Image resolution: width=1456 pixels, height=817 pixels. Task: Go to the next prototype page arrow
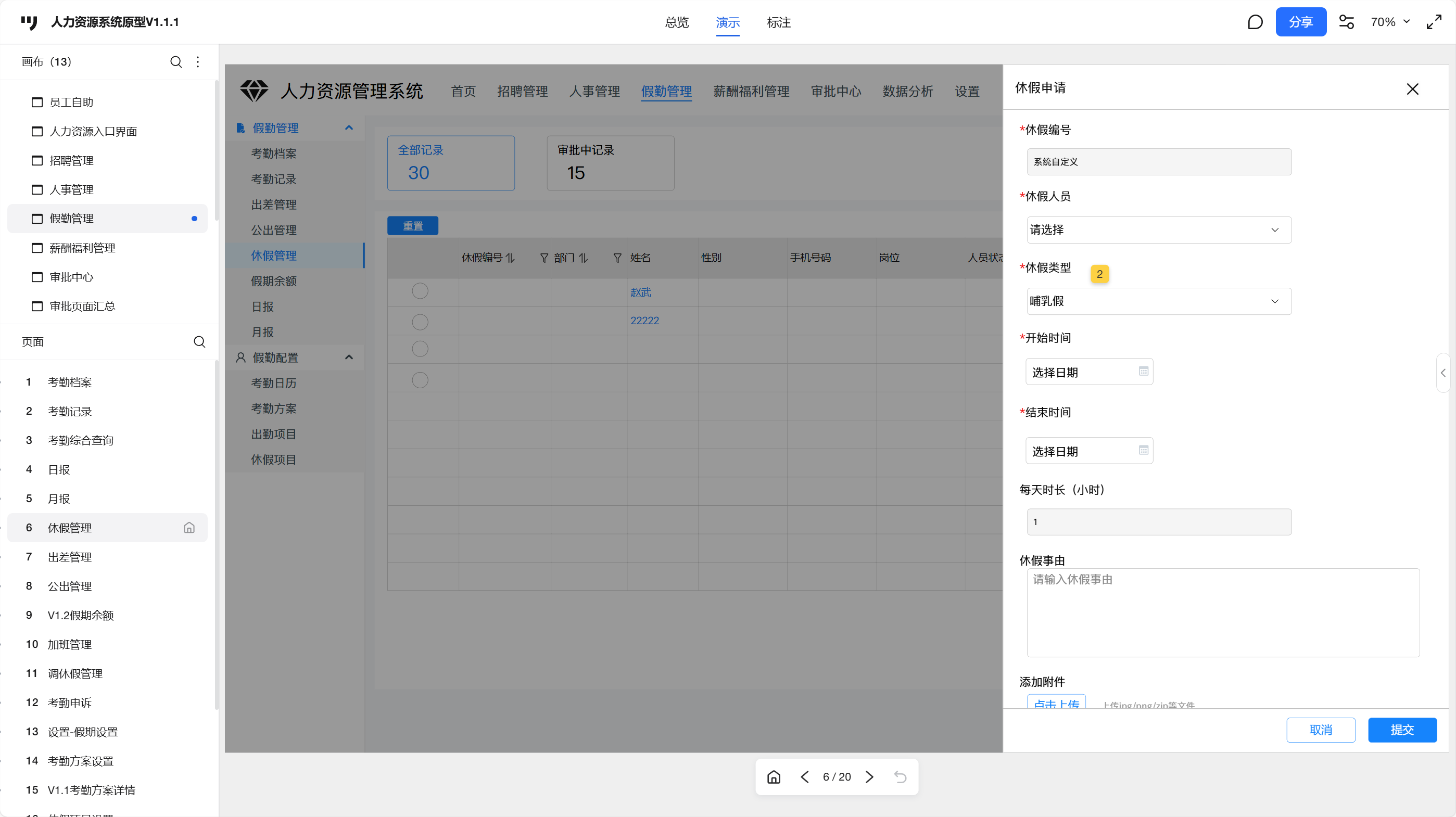point(869,777)
